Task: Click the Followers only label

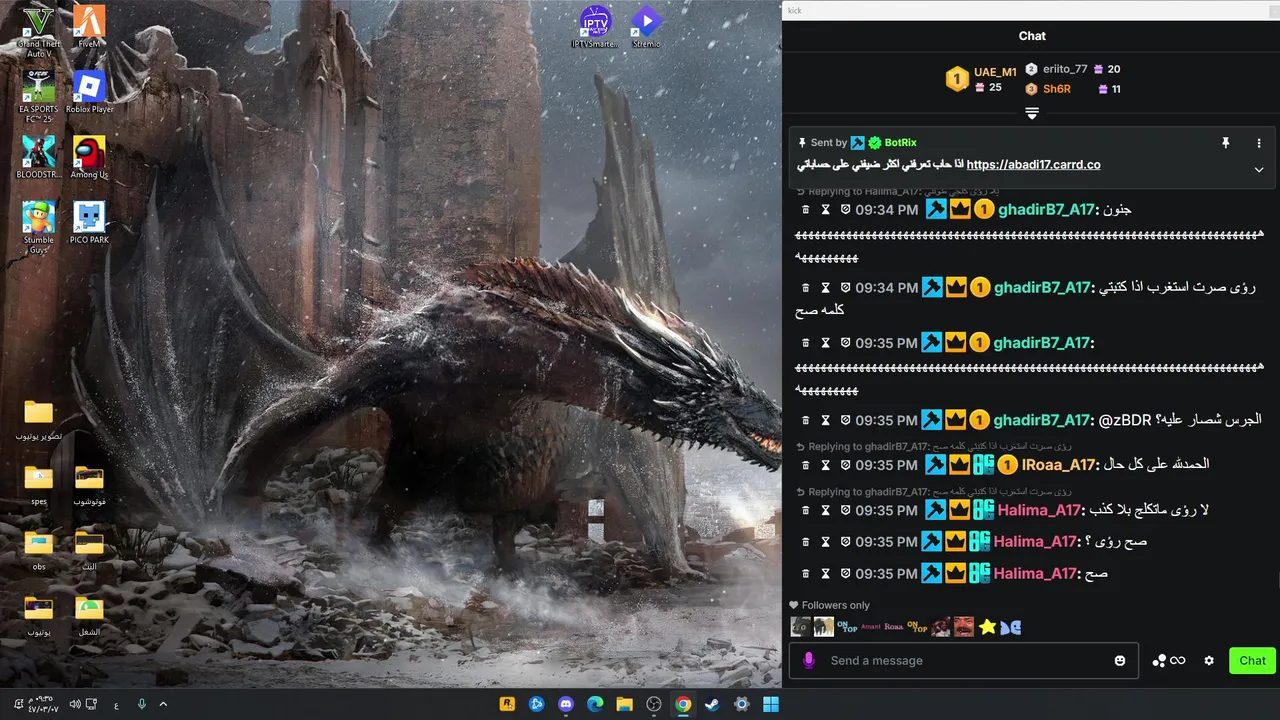Action: click(x=836, y=605)
